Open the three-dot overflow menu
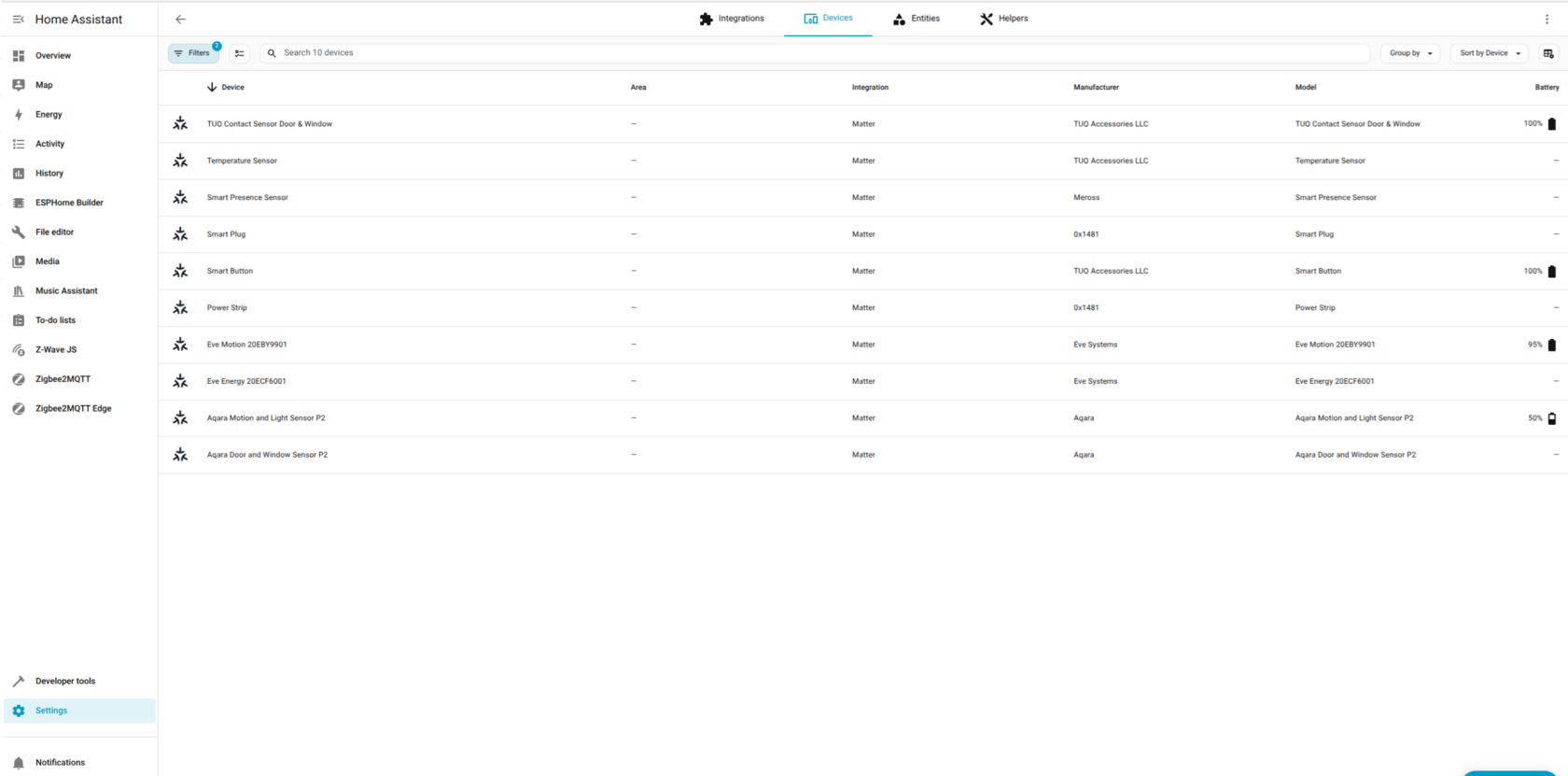 click(1547, 19)
